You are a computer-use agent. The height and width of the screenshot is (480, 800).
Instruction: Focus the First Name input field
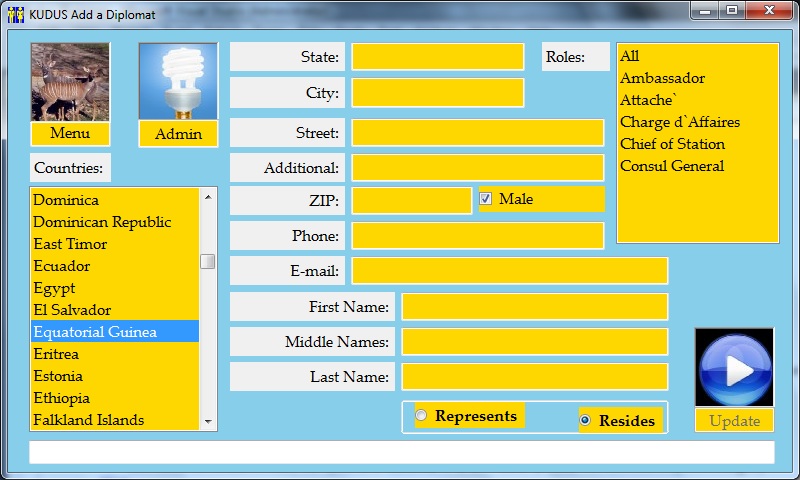534,307
